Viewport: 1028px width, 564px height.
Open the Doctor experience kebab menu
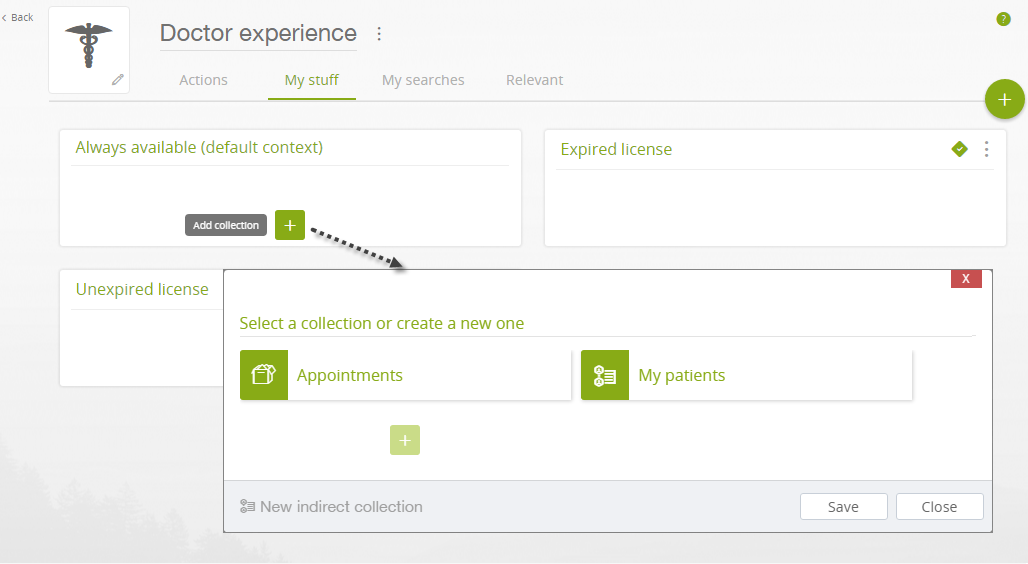[x=379, y=33]
